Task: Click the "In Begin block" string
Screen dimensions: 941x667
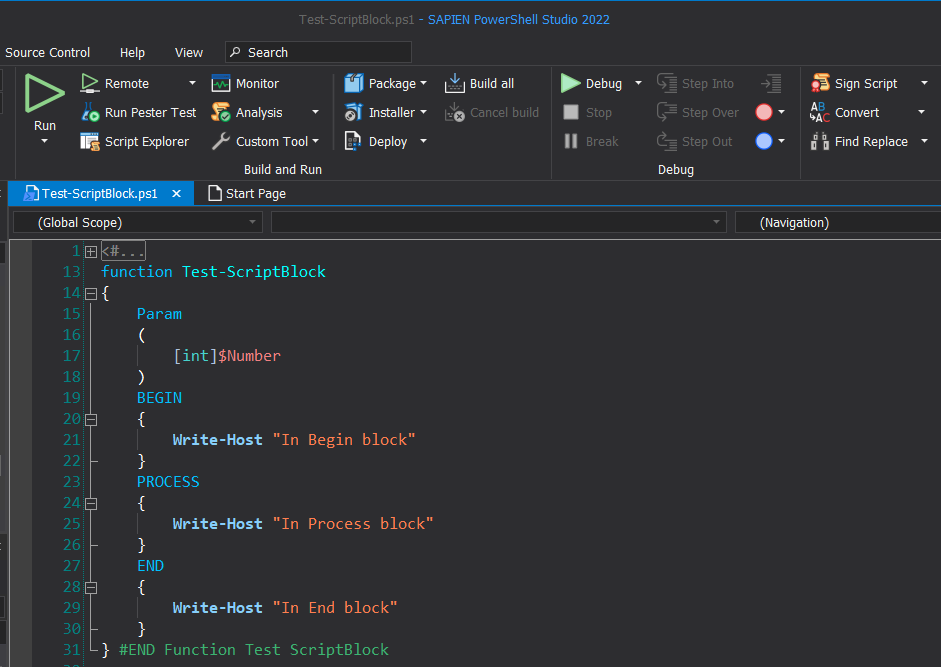Action: (x=344, y=440)
